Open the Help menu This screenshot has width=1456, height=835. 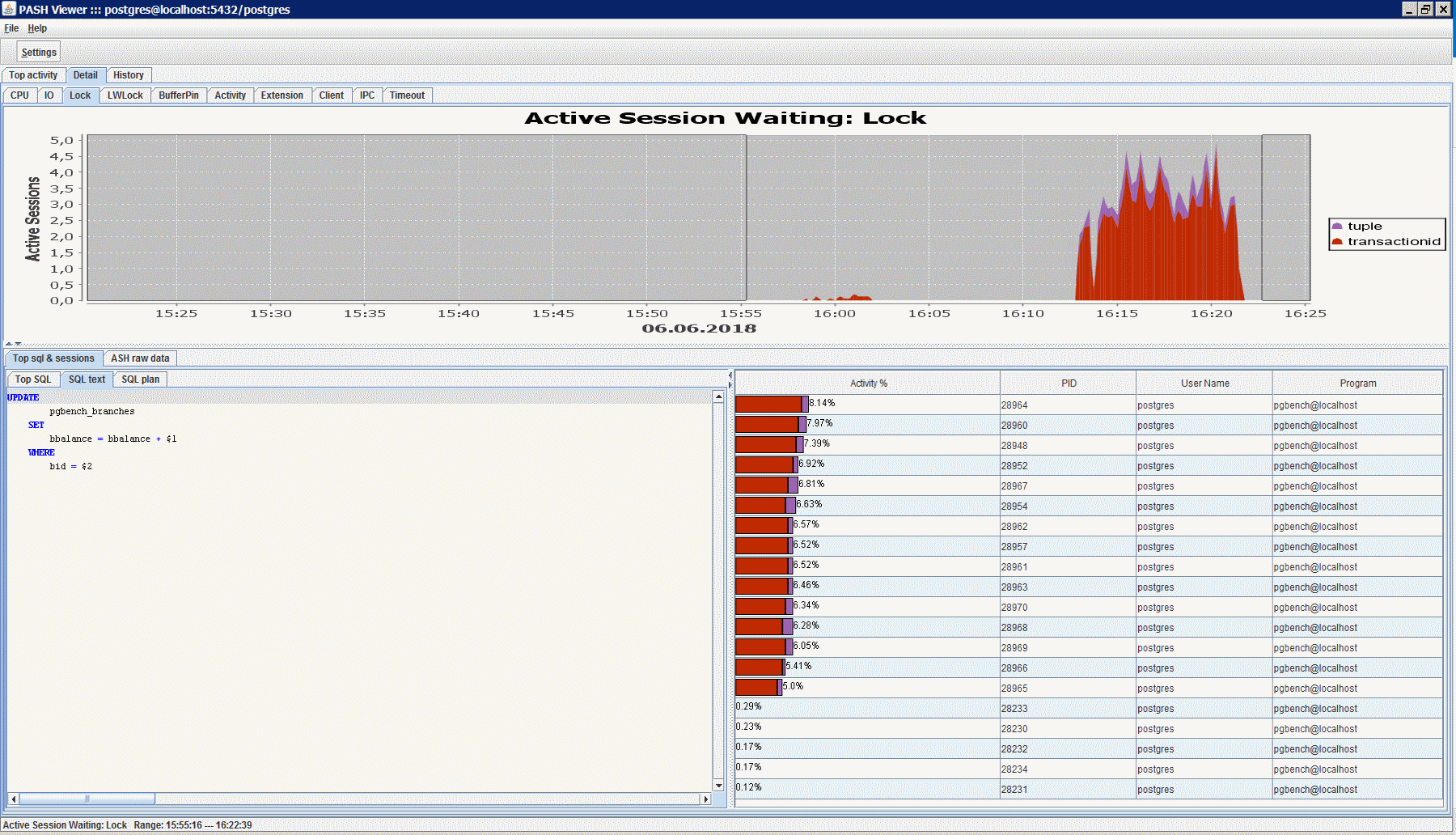(36, 28)
